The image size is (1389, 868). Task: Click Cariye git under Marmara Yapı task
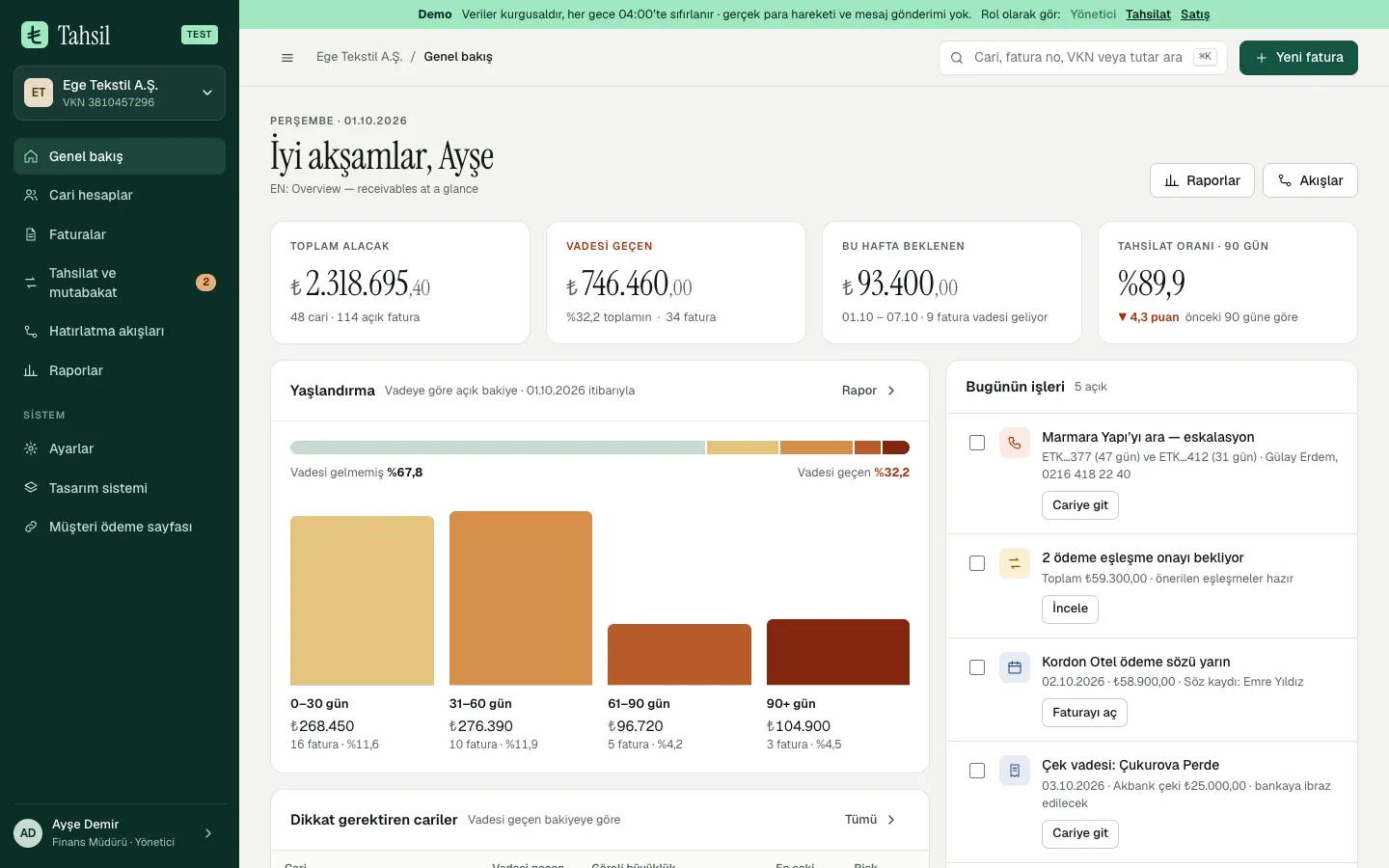click(1080, 505)
